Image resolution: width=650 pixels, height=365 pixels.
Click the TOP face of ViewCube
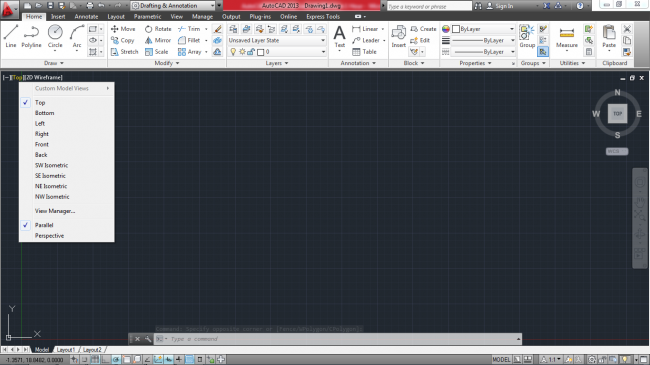point(617,113)
